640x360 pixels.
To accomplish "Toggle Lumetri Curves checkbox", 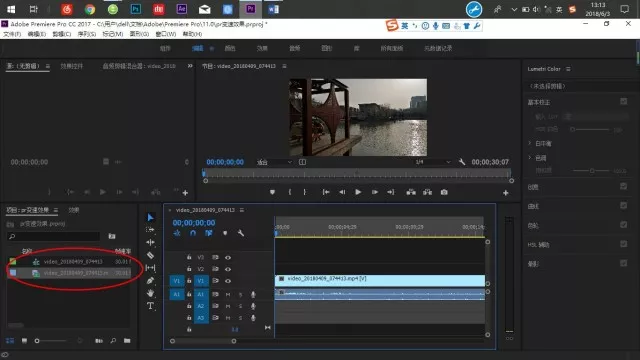I will pyautogui.click(x=623, y=205).
